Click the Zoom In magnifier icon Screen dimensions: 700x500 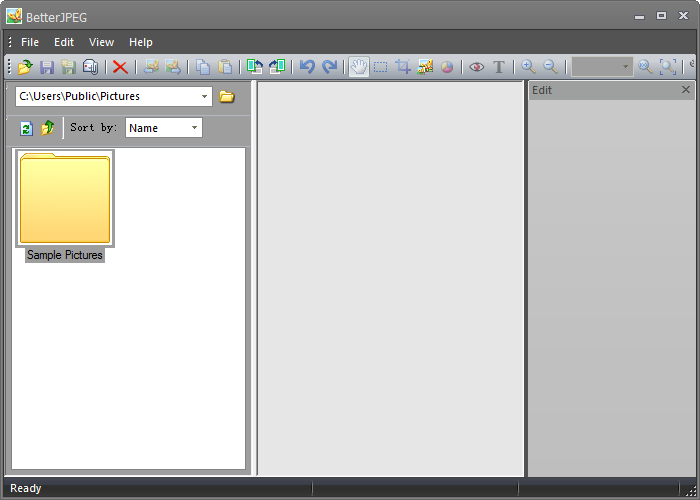[529, 67]
